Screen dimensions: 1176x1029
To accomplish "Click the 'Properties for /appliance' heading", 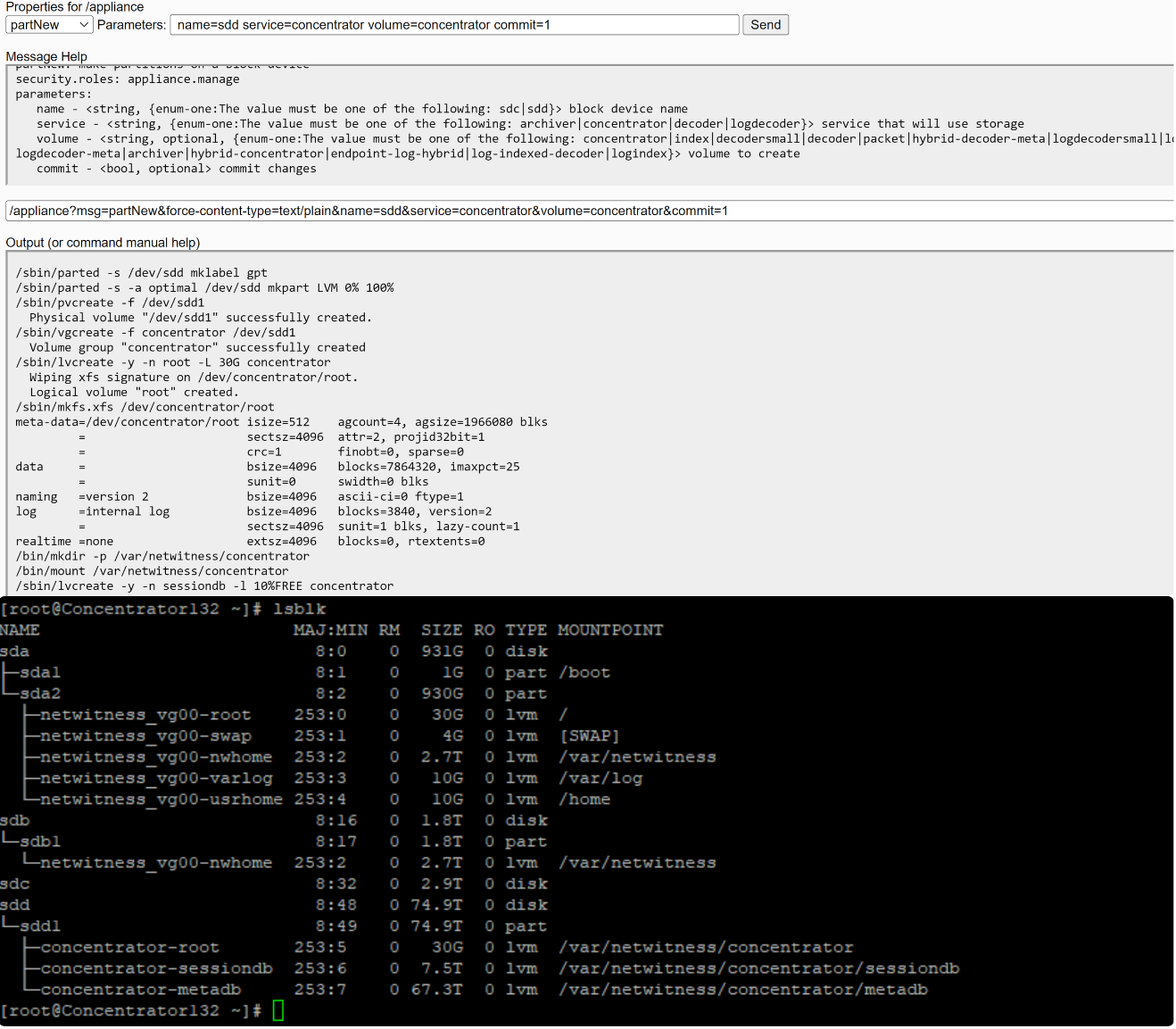I will click(x=75, y=7).
